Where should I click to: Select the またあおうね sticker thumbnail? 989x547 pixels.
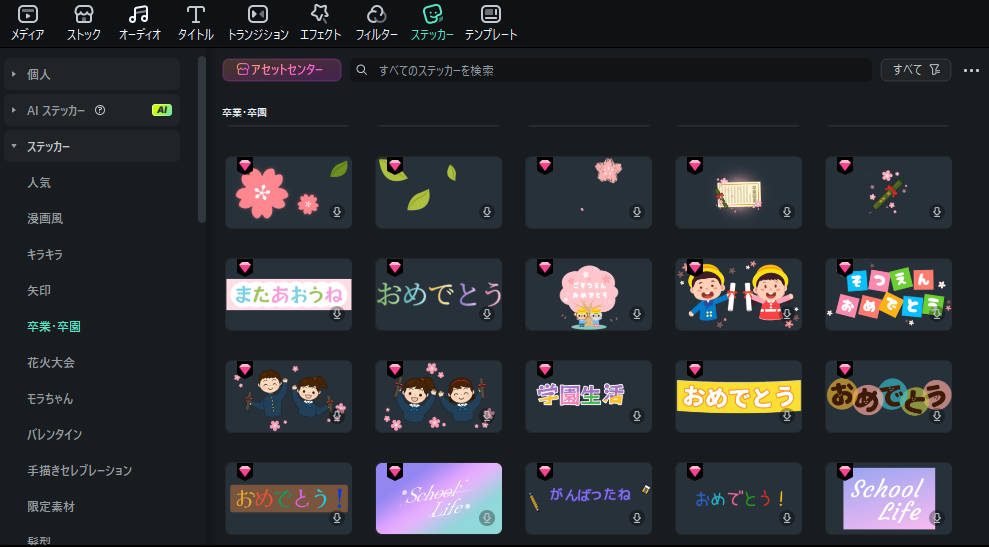coord(289,294)
